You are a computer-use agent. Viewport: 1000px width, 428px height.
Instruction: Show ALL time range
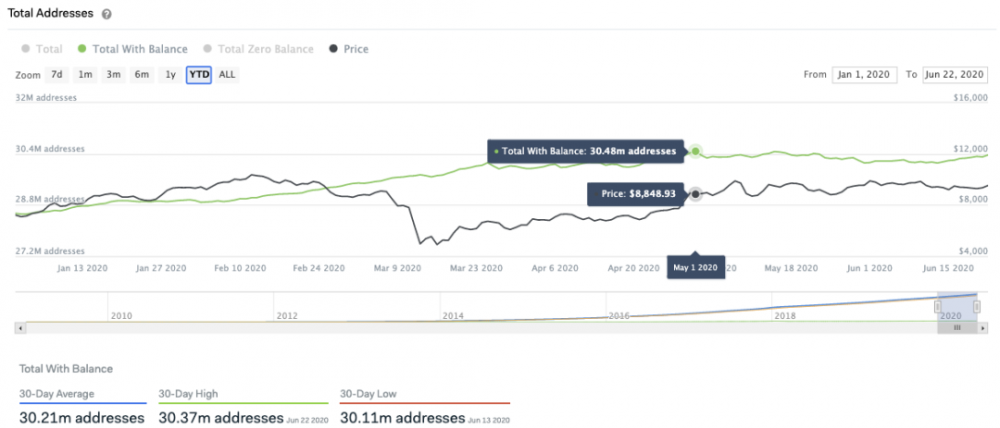click(x=227, y=75)
